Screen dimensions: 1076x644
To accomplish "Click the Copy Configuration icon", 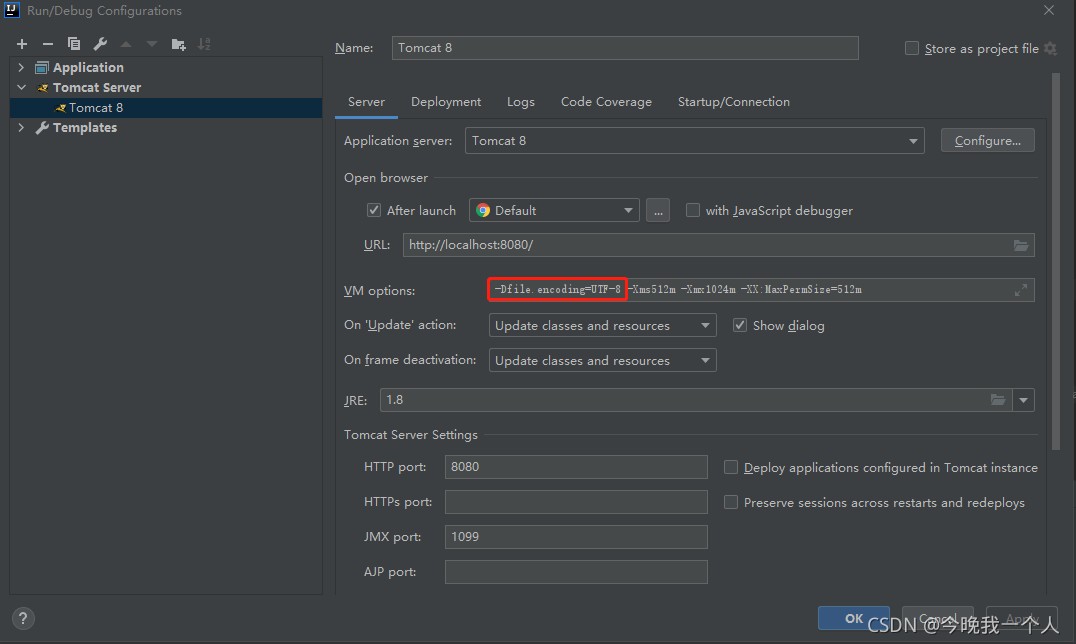I will pos(74,44).
